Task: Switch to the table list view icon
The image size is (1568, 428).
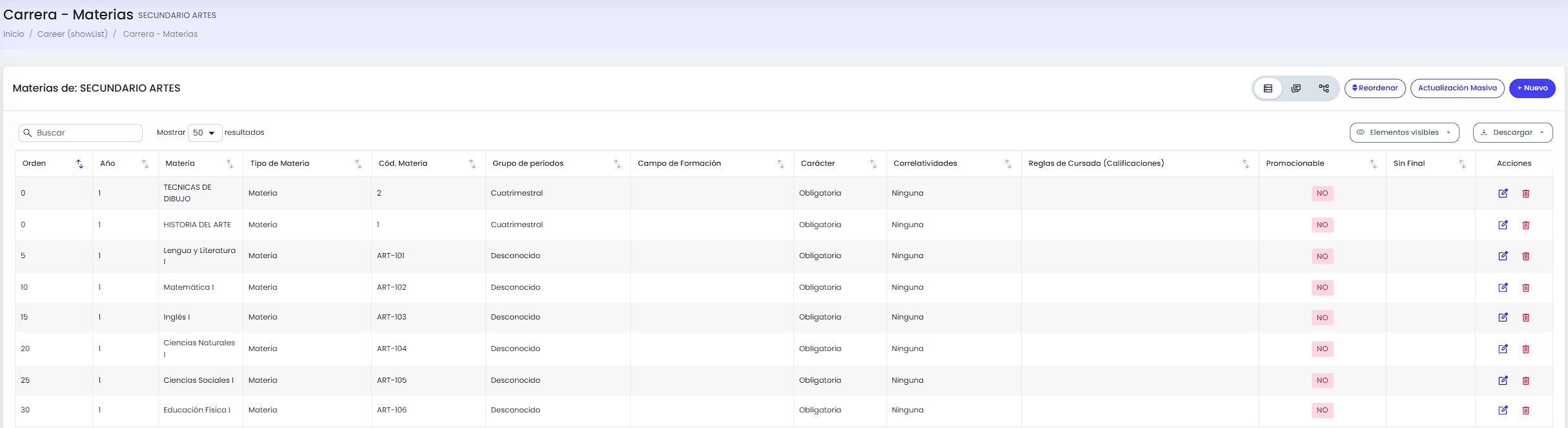Action: click(1268, 88)
